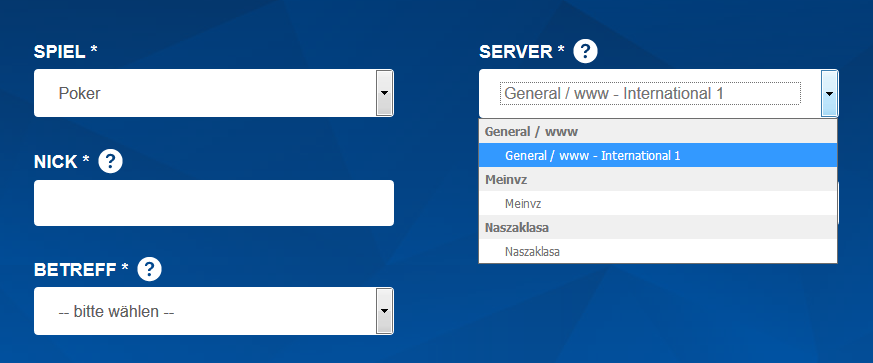The image size is (873, 363).
Task: Open the help icon next to SERVER
Action: point(585,52)
